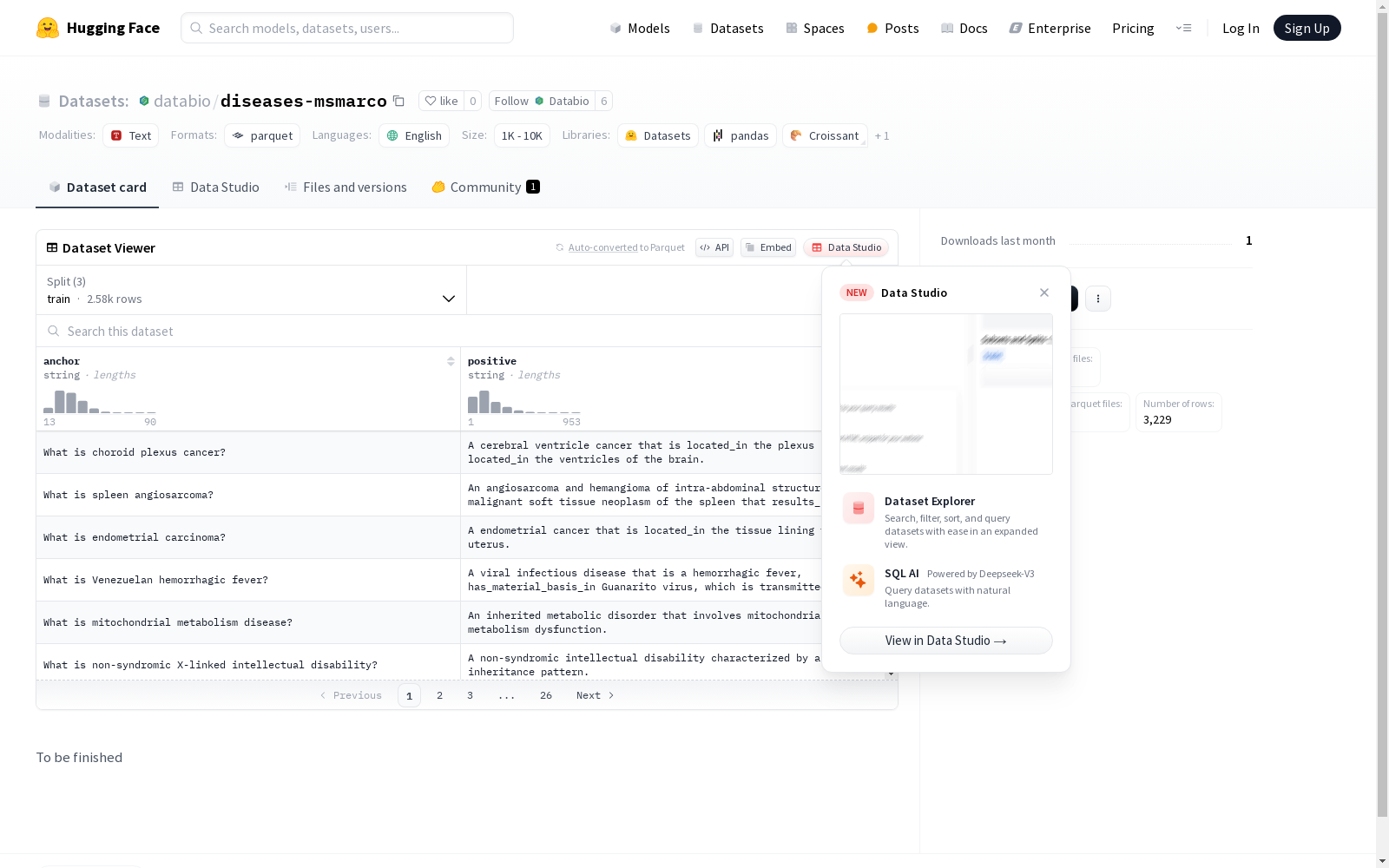Image resolution: width=1389 pixels, height=868 pixels.
Task: Click the heart like button
Action: point(441,101)
